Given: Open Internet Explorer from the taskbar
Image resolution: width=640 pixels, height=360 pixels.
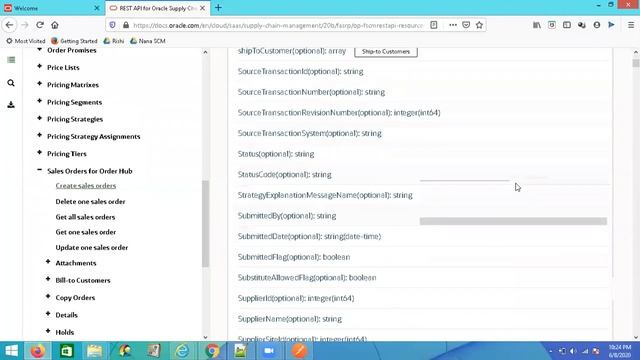Looking at the screenshot, I should [x=182, y=351].
